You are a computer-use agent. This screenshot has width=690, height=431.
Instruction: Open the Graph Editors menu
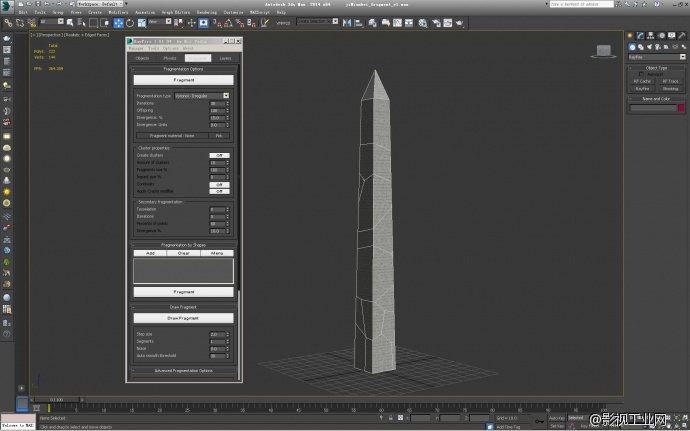[174, 12]
